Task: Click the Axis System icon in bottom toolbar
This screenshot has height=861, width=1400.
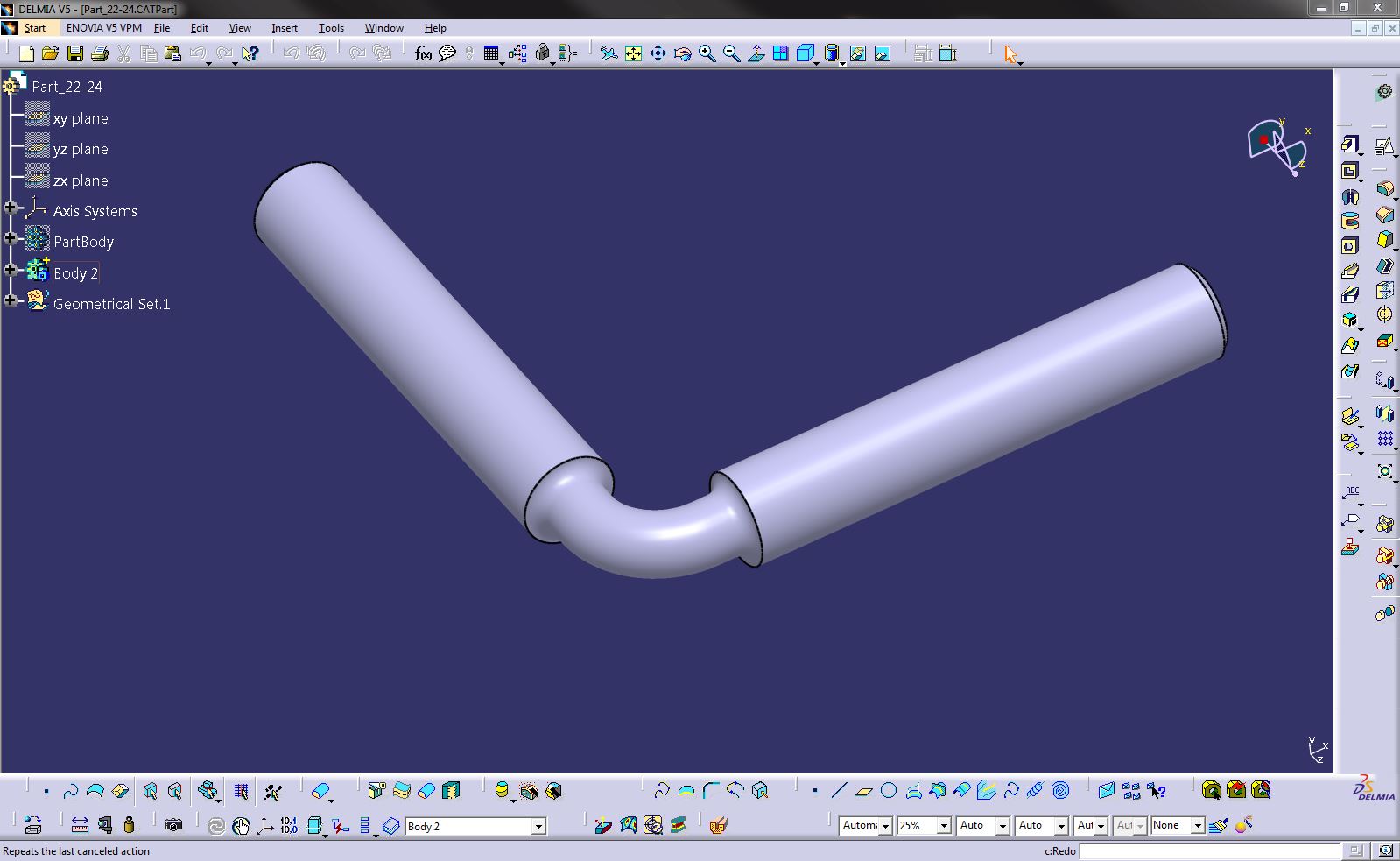Action: click(264, 825)
